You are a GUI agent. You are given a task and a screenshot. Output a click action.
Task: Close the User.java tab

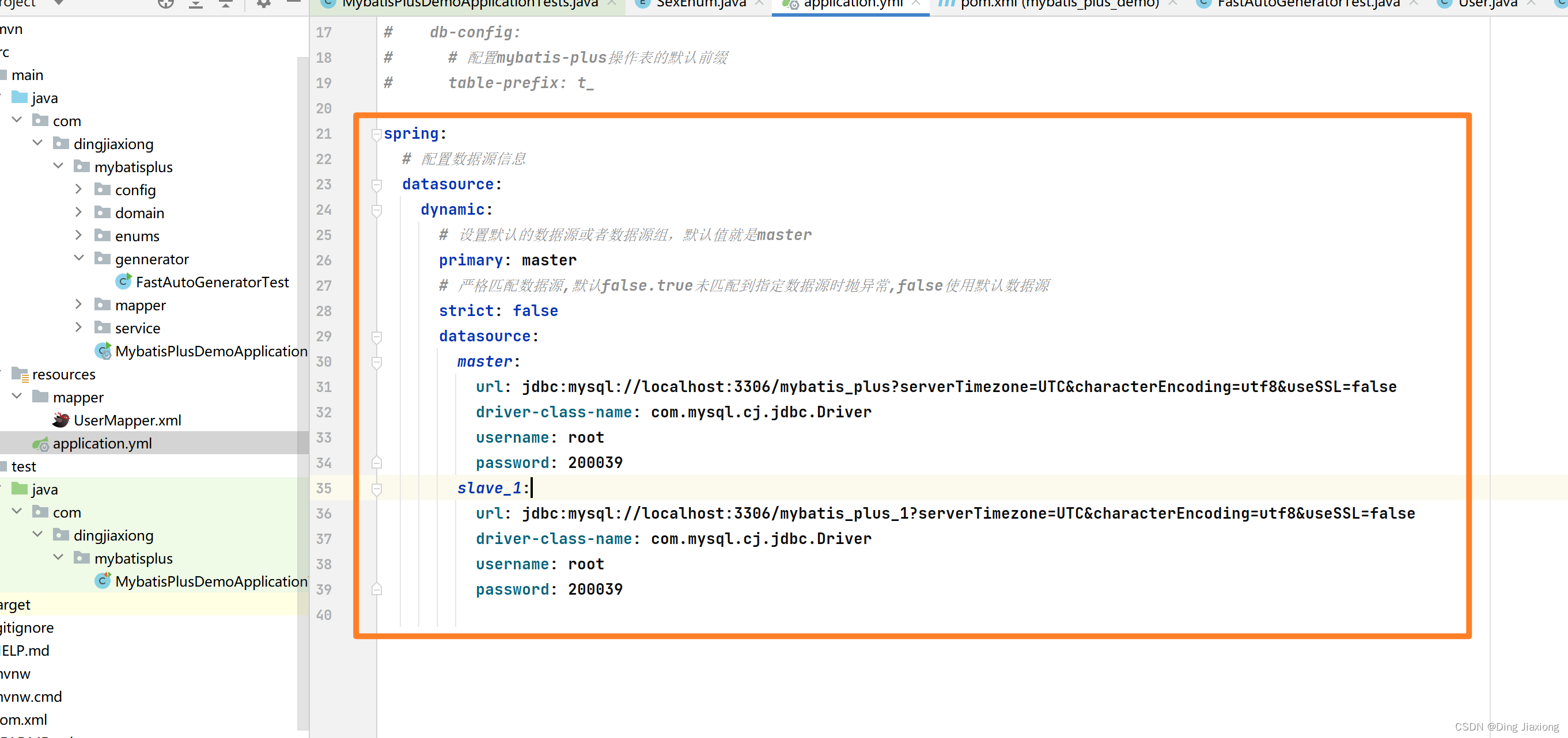pos(1531,3)
